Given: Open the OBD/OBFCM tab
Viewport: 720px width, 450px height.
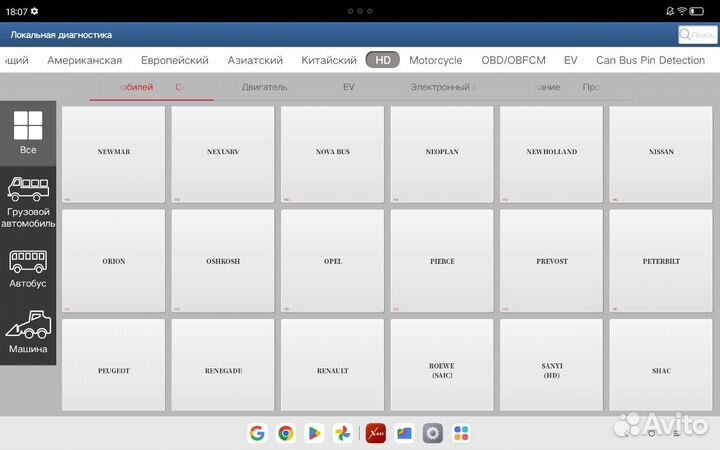Looking at the screenshot, I should point(513,60).
